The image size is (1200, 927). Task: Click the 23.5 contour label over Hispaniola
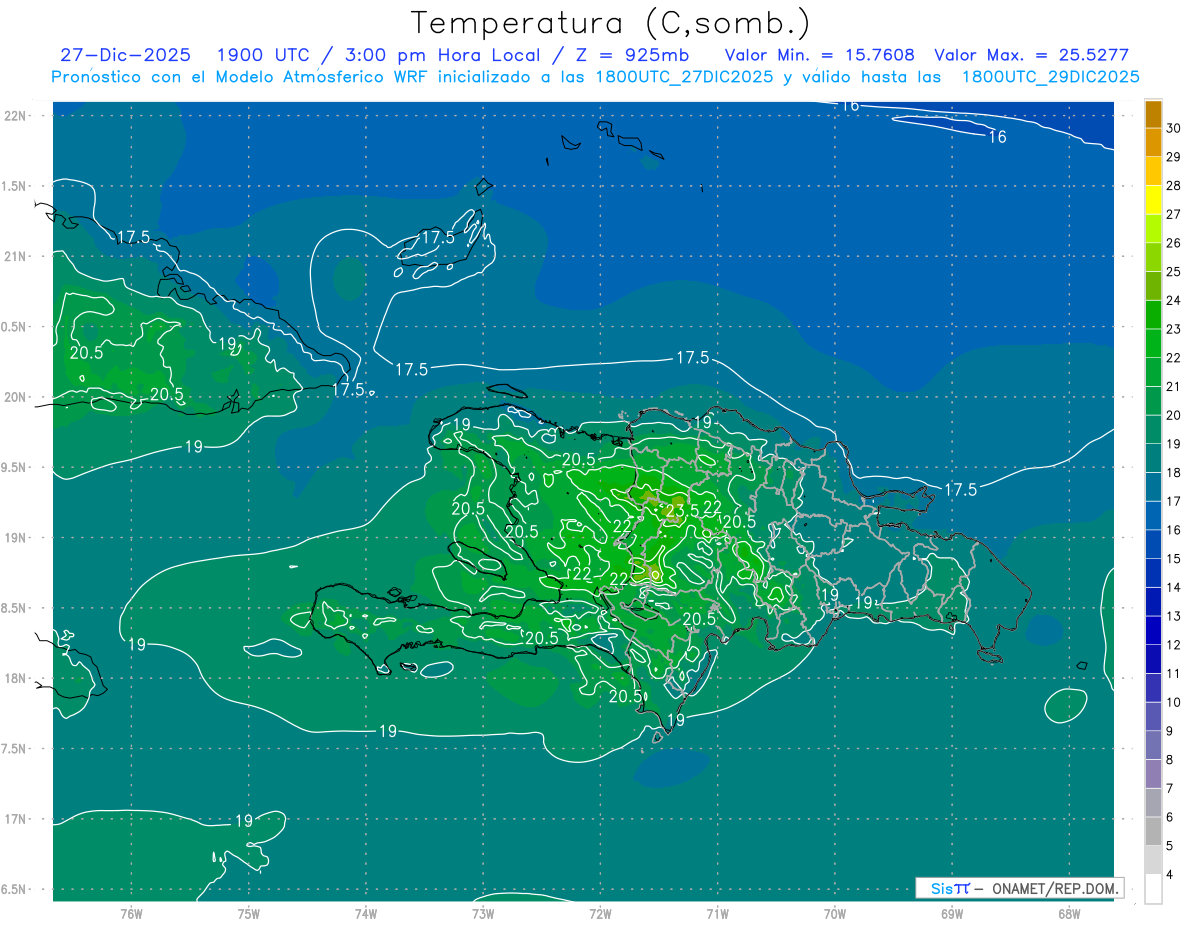682,511
